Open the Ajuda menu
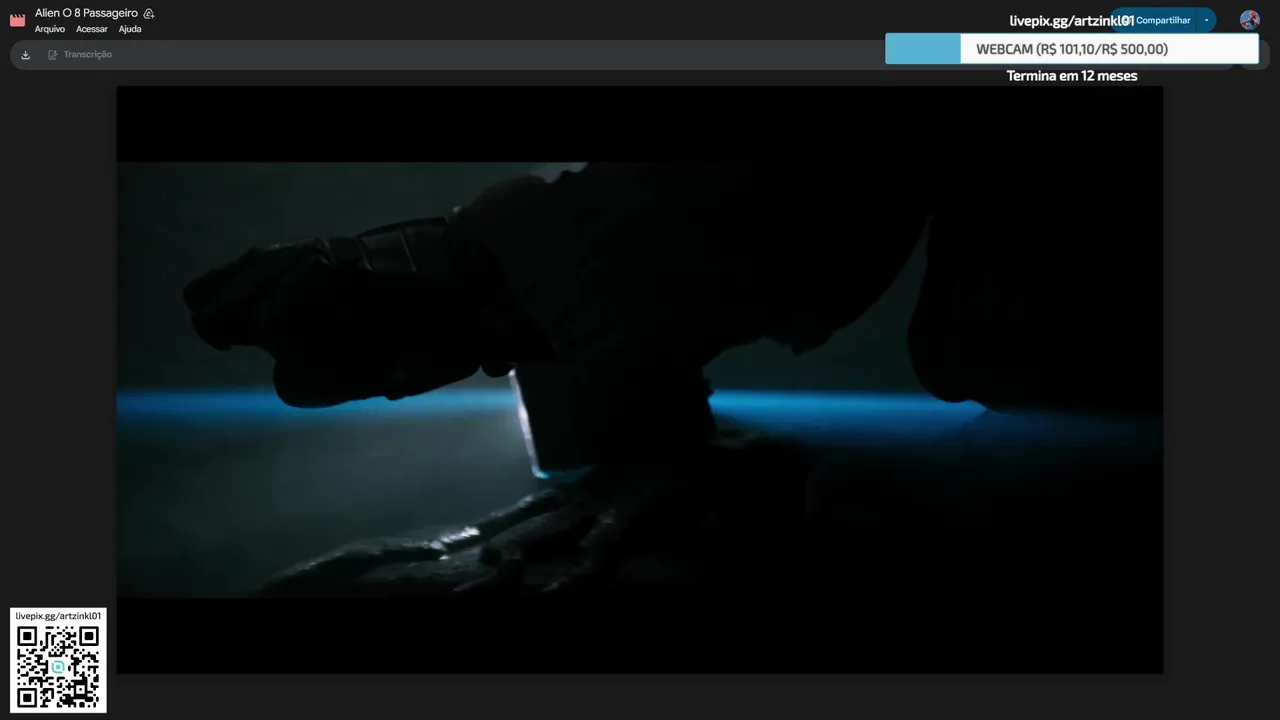The image size is (1280, 720). click(x=130, y=29)
